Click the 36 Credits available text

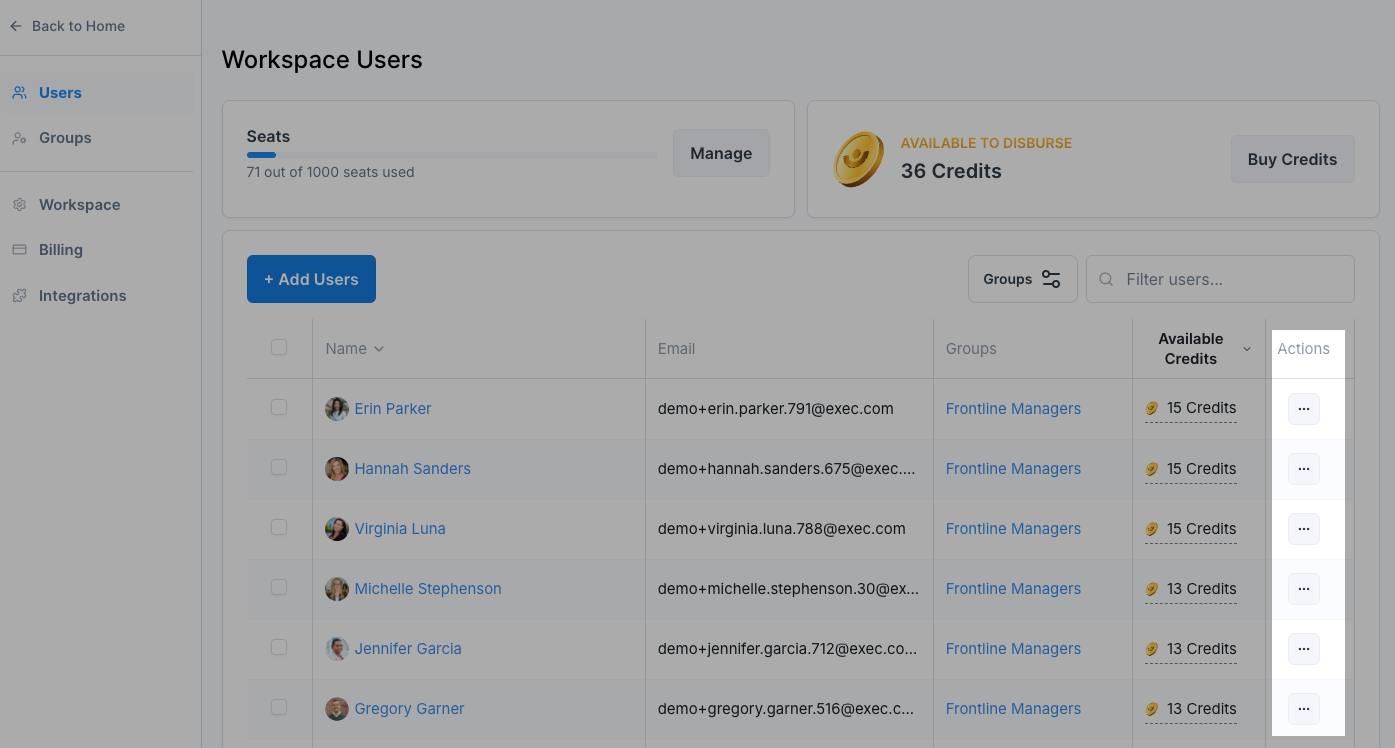951,171
